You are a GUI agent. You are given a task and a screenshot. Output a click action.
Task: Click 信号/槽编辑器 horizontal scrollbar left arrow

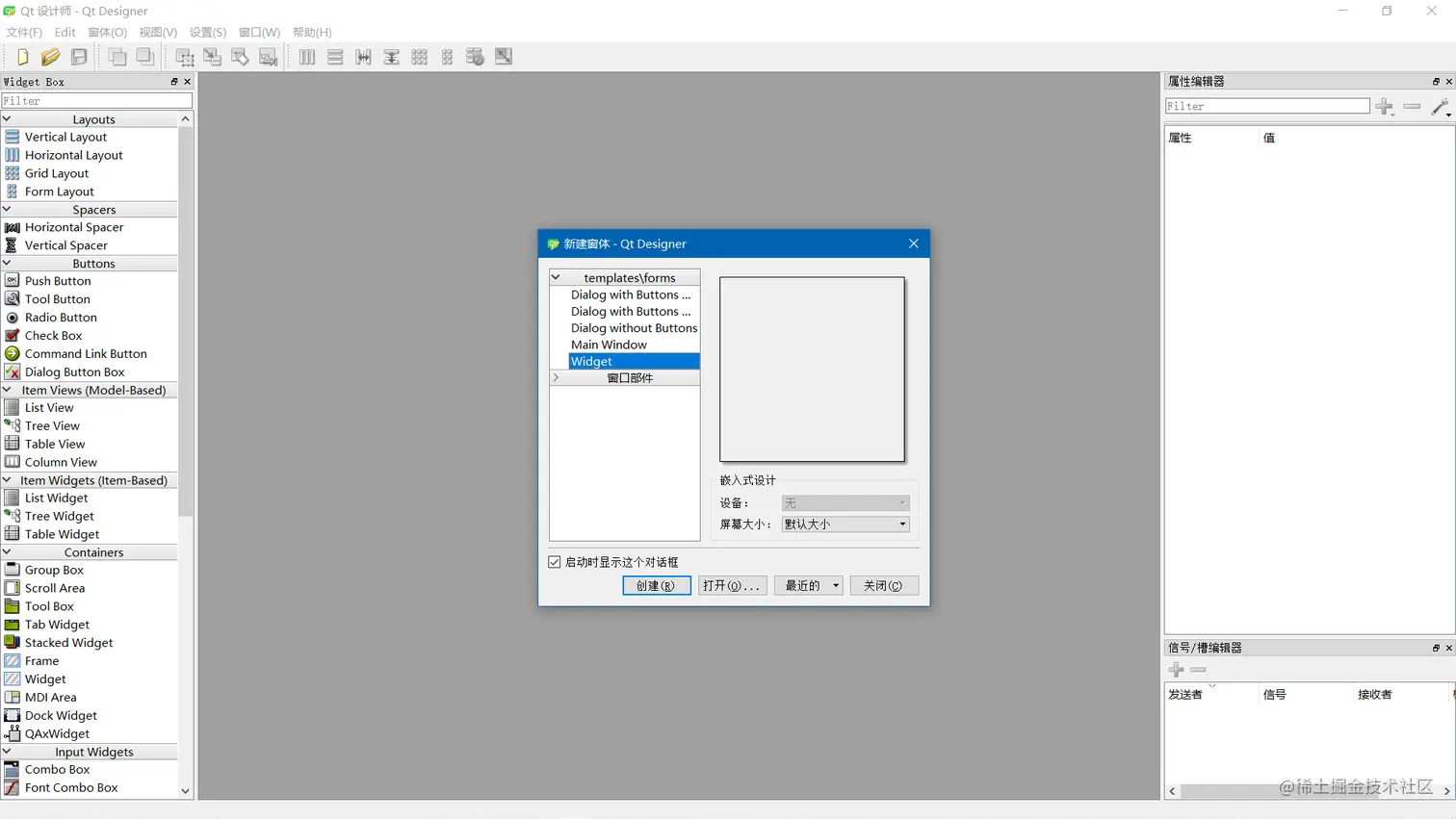pos(1172,791)
